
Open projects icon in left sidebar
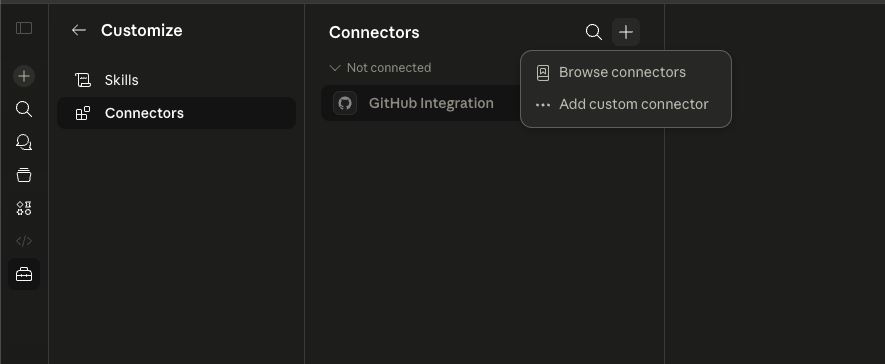[24, 176]
